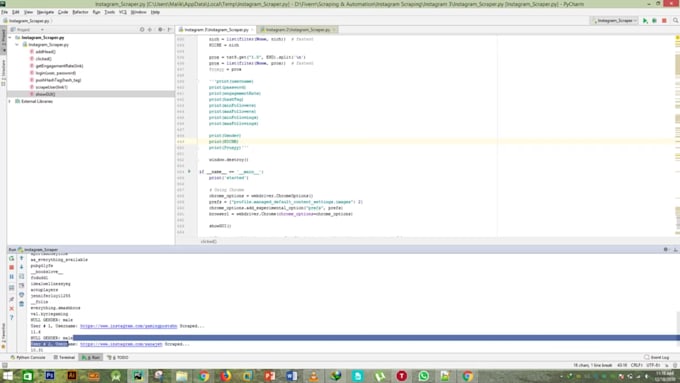Screen dimensions: 680x383
Task: Open the Navigate menu
Action: [x=45, y=12]
